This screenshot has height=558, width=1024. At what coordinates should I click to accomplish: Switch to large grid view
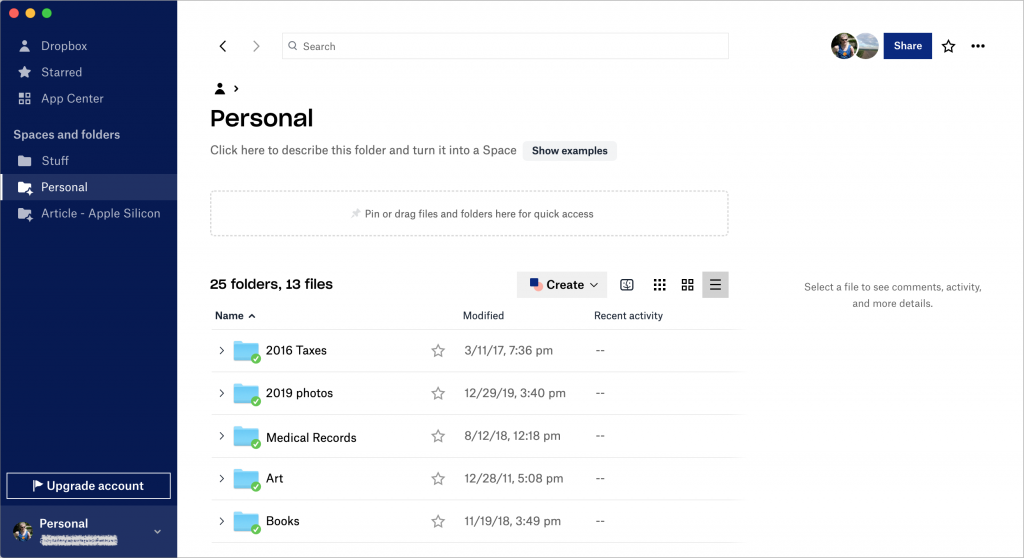(x=687, y=285)
